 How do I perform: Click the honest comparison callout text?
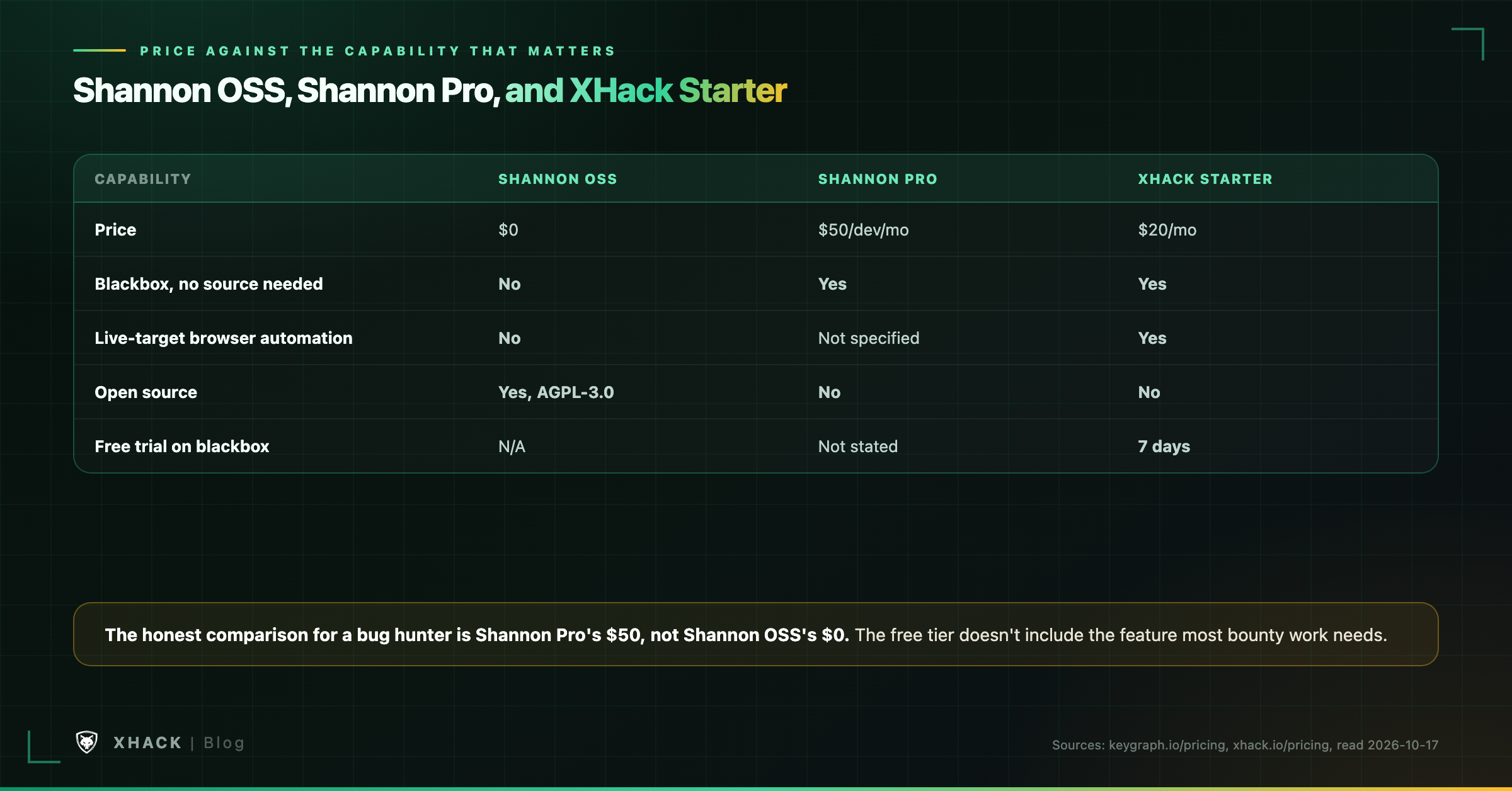click(x=746, y=635)
